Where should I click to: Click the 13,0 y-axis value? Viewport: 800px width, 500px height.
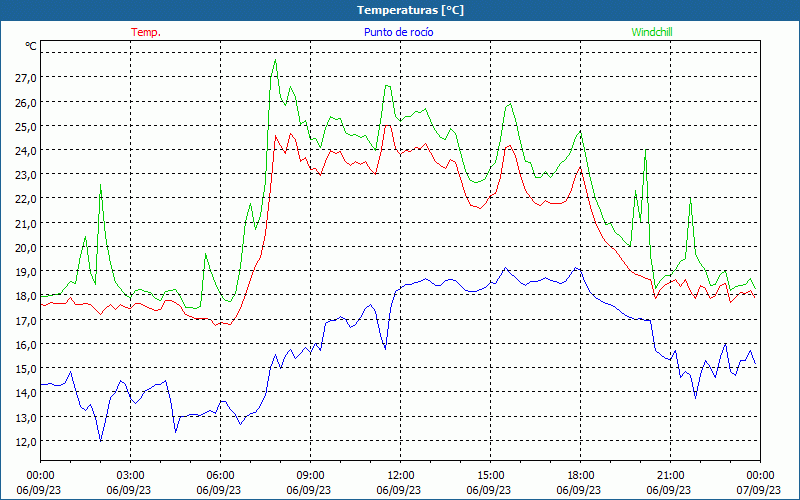[x=26, y=417]
